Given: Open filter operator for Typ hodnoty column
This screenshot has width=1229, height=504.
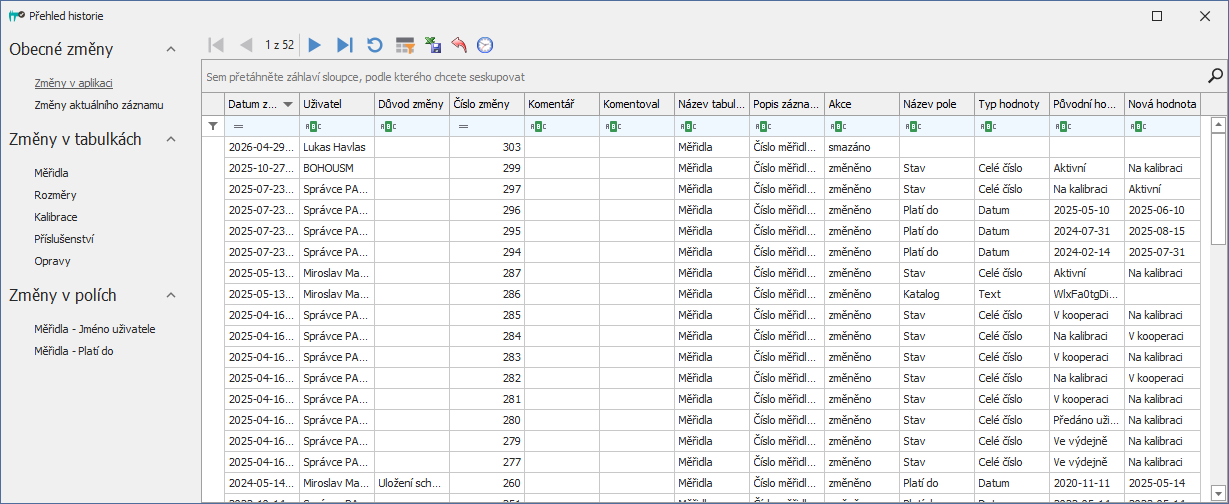Looking at the screenshot, I should 987,126.
